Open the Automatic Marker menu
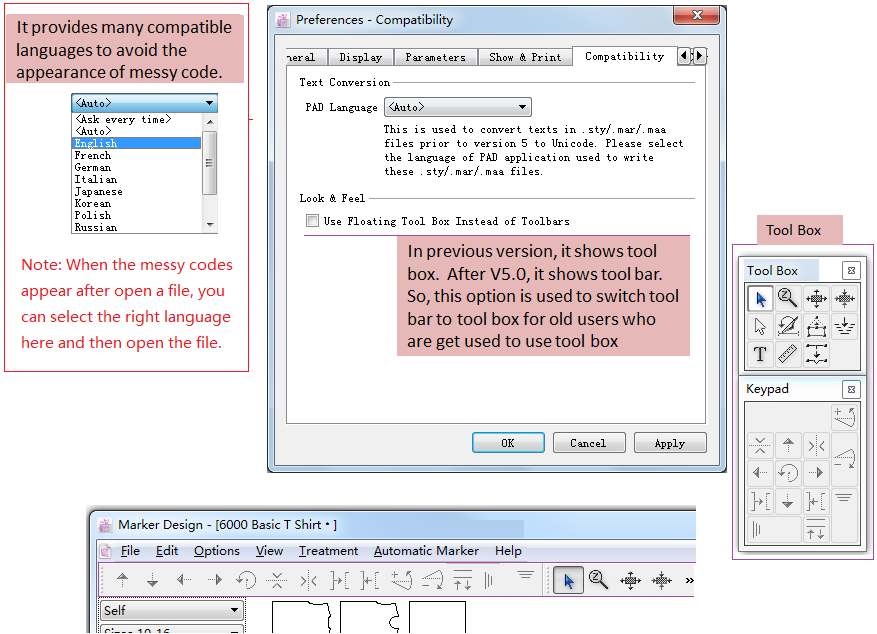 point(426,551)
